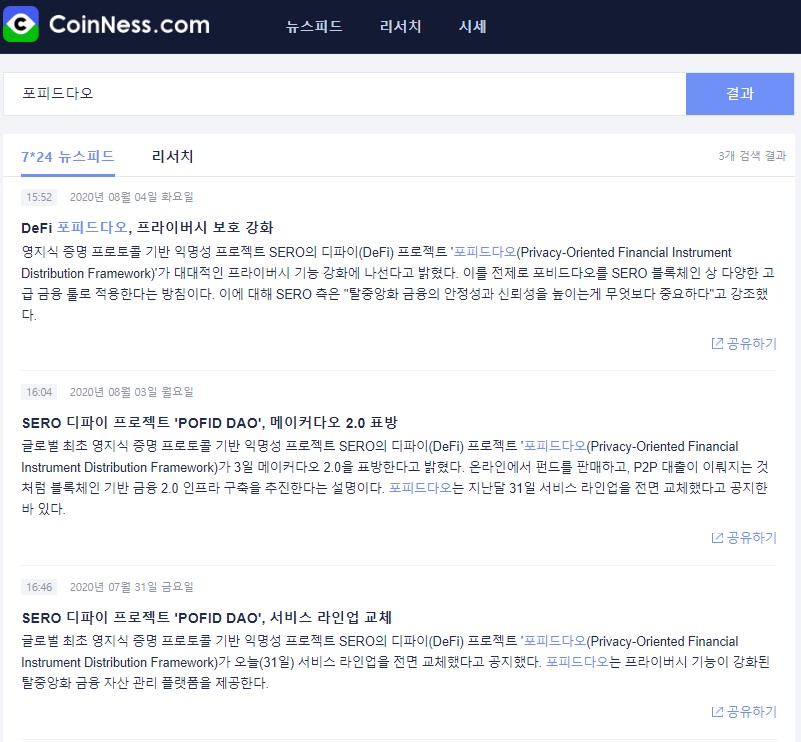Click the date 2020년 08월 04일 화요일
Screen dimensions: 801x742
coord(132,197)
